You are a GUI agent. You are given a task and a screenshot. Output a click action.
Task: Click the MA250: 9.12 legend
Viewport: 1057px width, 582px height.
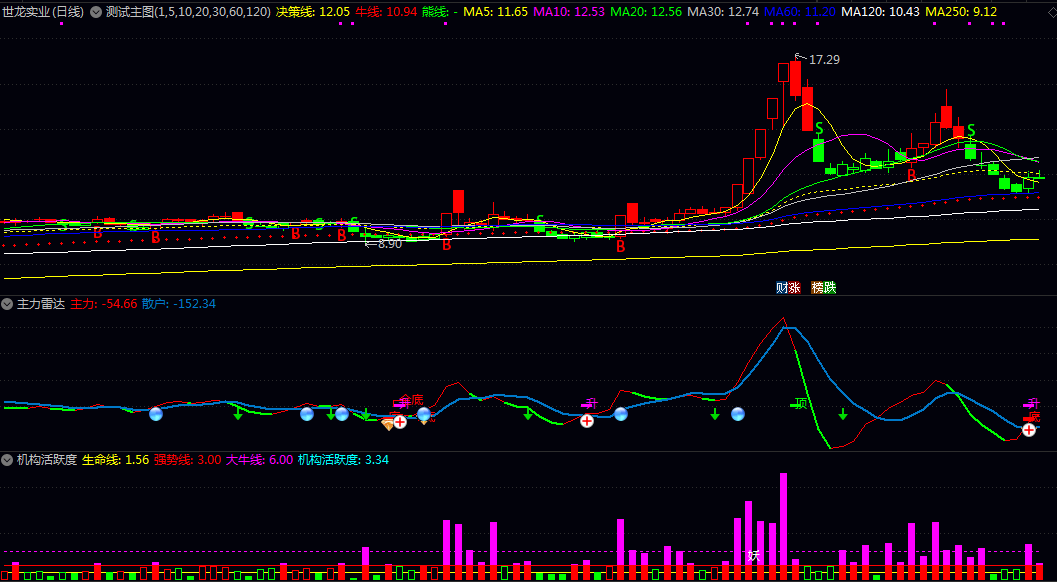click(x=961, y=11)
